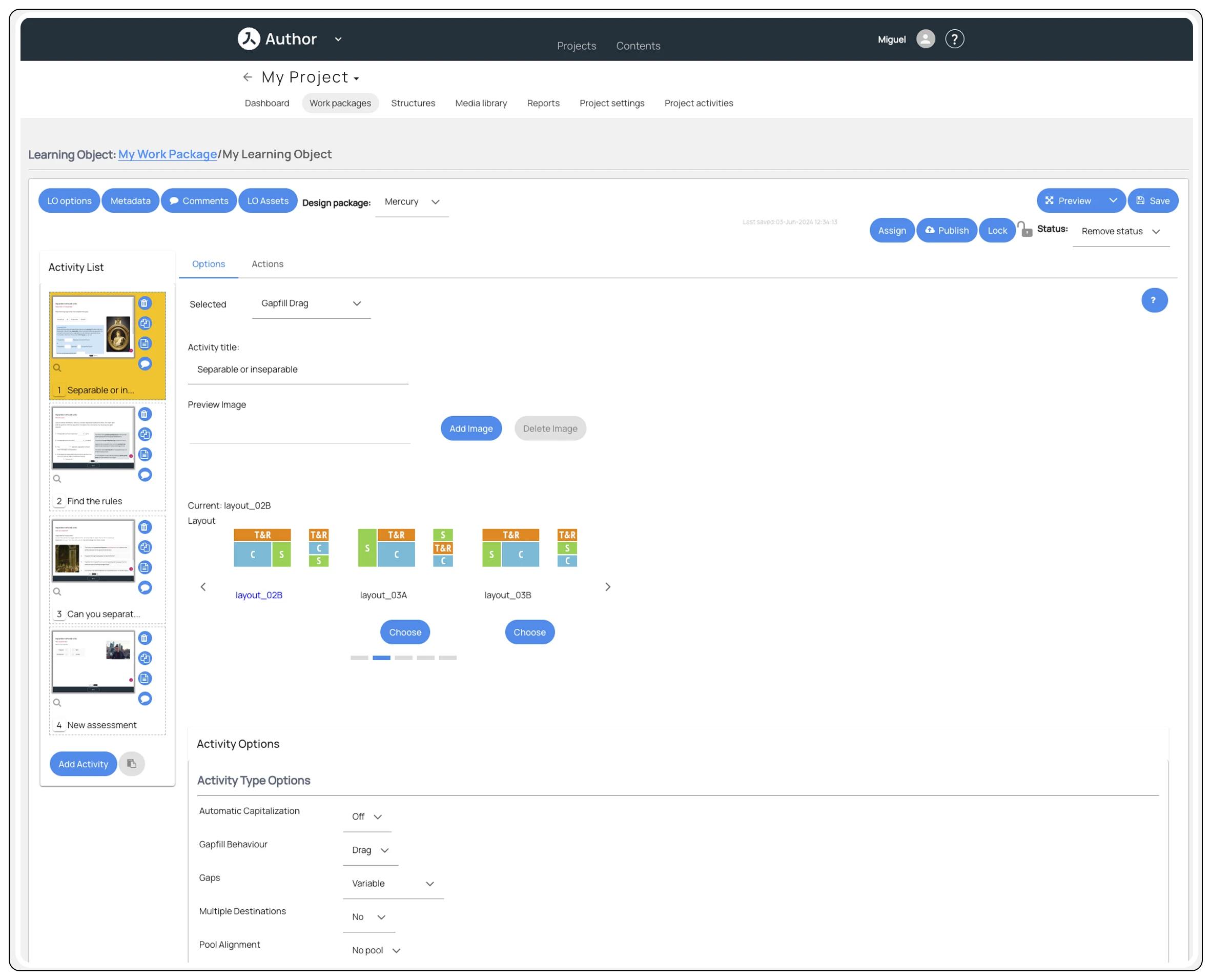
Task: Go to next layout carousel arrow
Action: 608,587
